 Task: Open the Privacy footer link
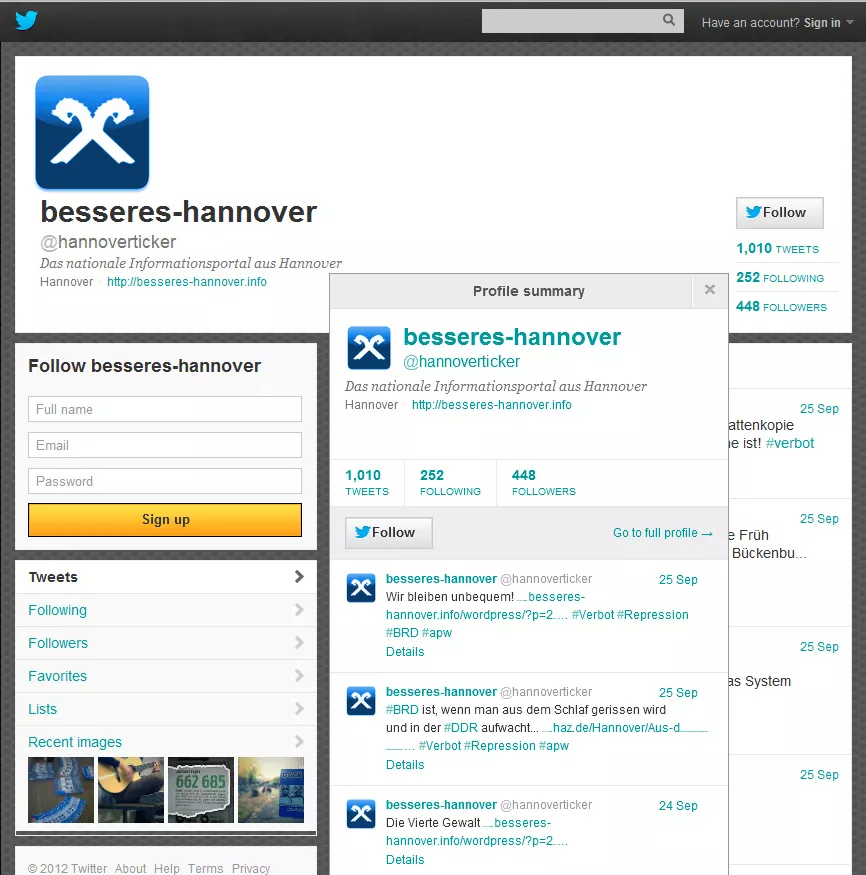[x=251, y=868]
